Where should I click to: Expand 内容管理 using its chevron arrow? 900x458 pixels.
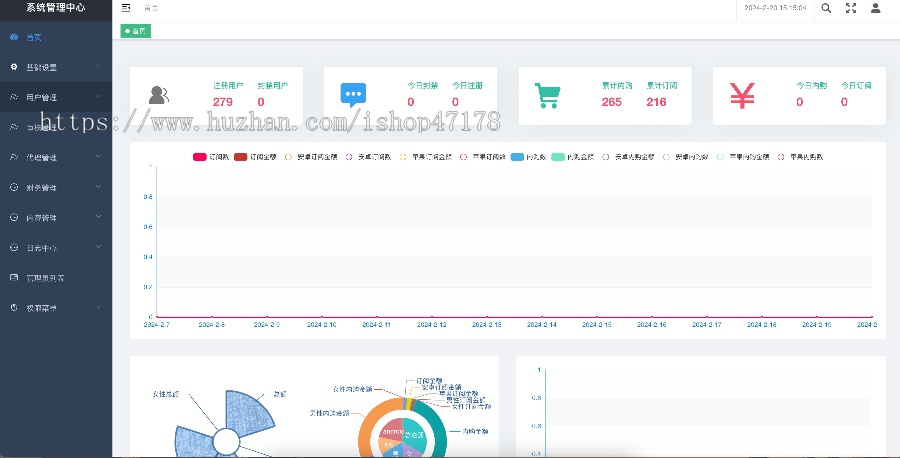[x=98, y=217]
